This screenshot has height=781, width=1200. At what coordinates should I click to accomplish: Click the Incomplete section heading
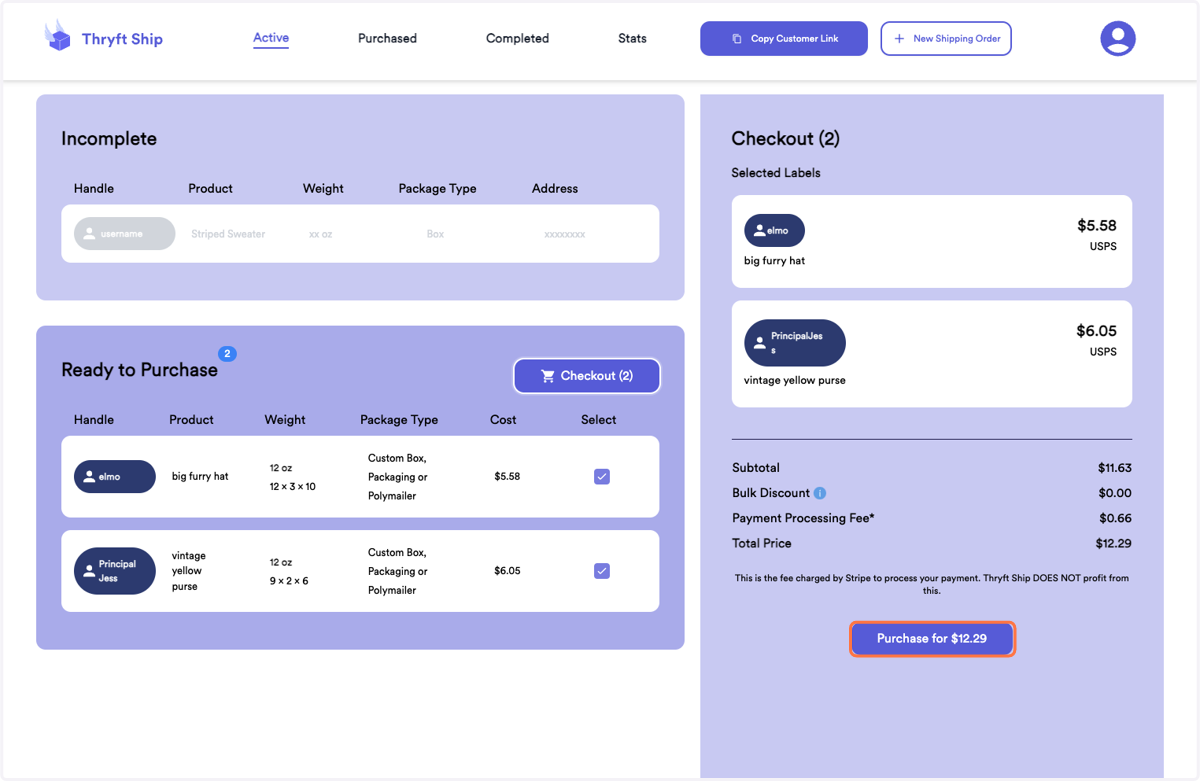click(x=109, y=139)
